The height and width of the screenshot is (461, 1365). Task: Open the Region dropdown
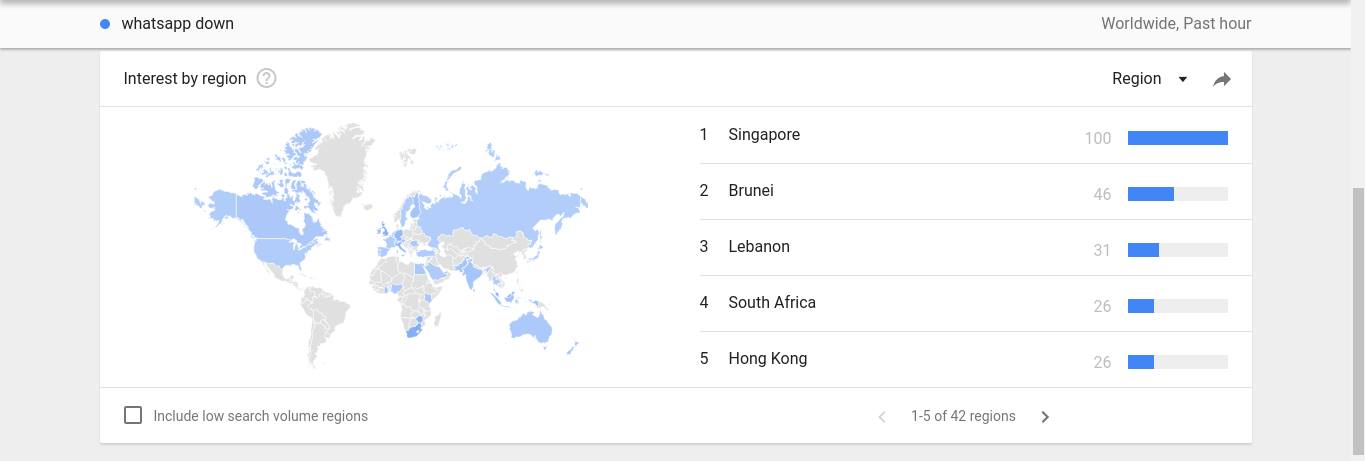[x=1150, y=79]
